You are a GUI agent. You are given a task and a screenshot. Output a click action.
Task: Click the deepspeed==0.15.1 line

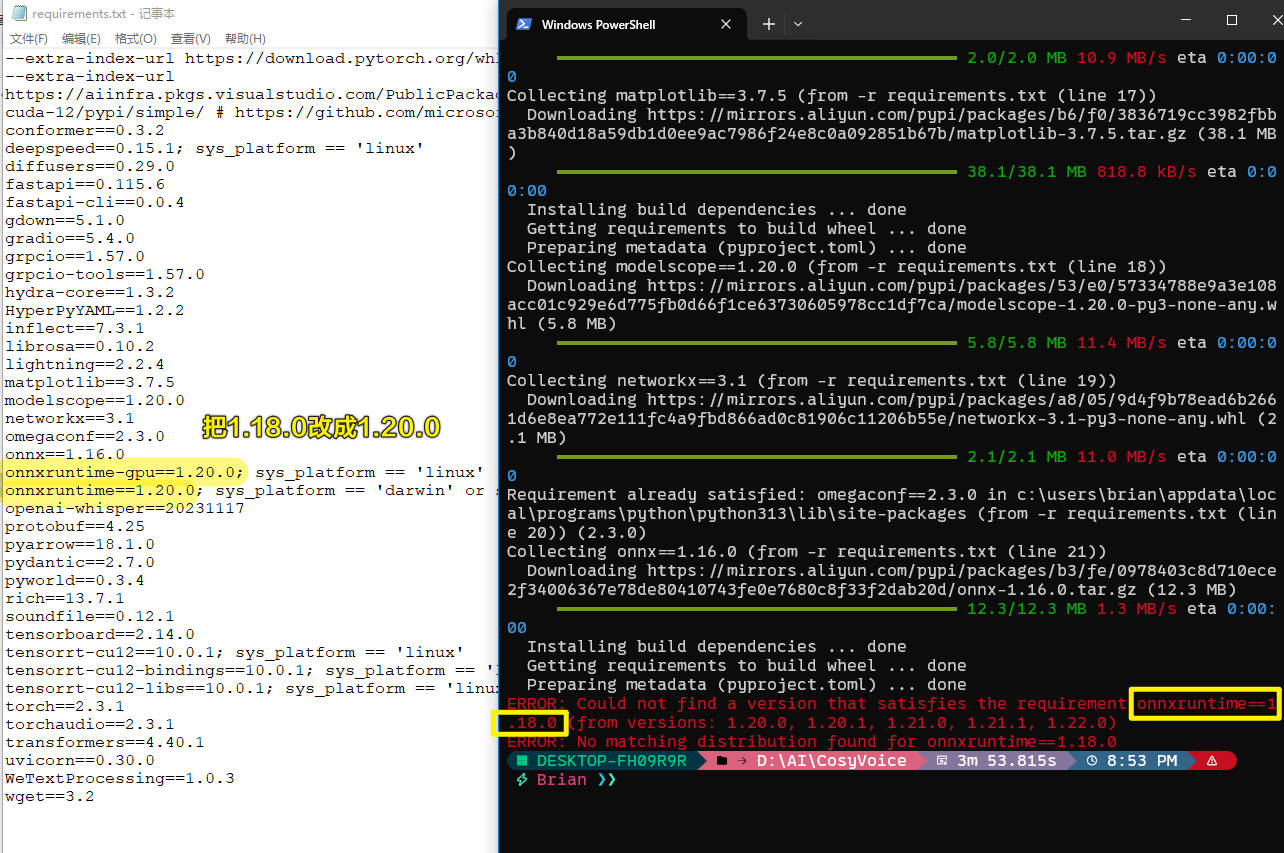point(215,148)
